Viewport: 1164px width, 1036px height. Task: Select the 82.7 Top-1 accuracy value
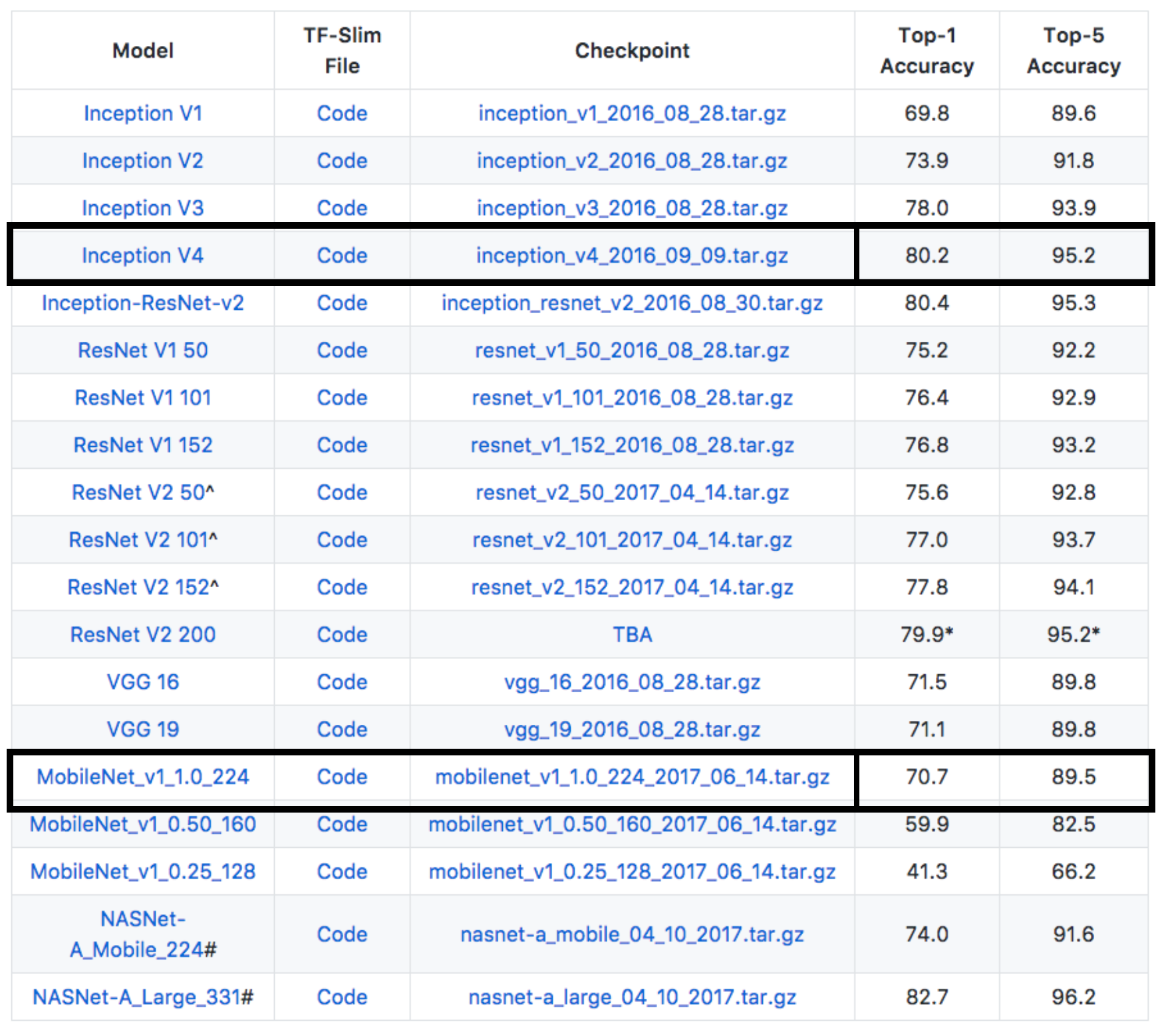click(x=927, y=997)
